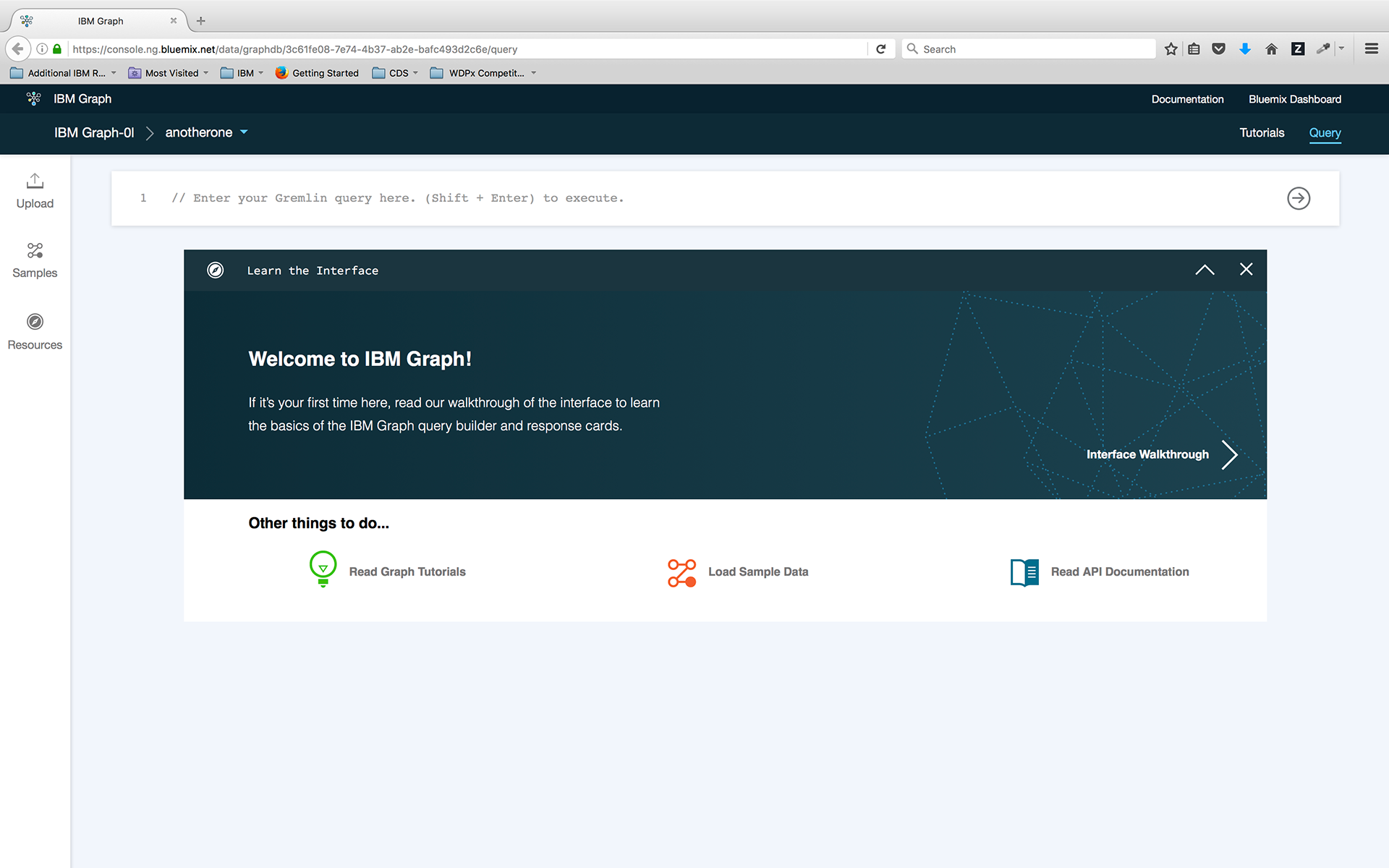Viewport: 1389px width, 868px height.
Task: Open Interface Walkthrough link
Action: click(x=1147, y=454)
